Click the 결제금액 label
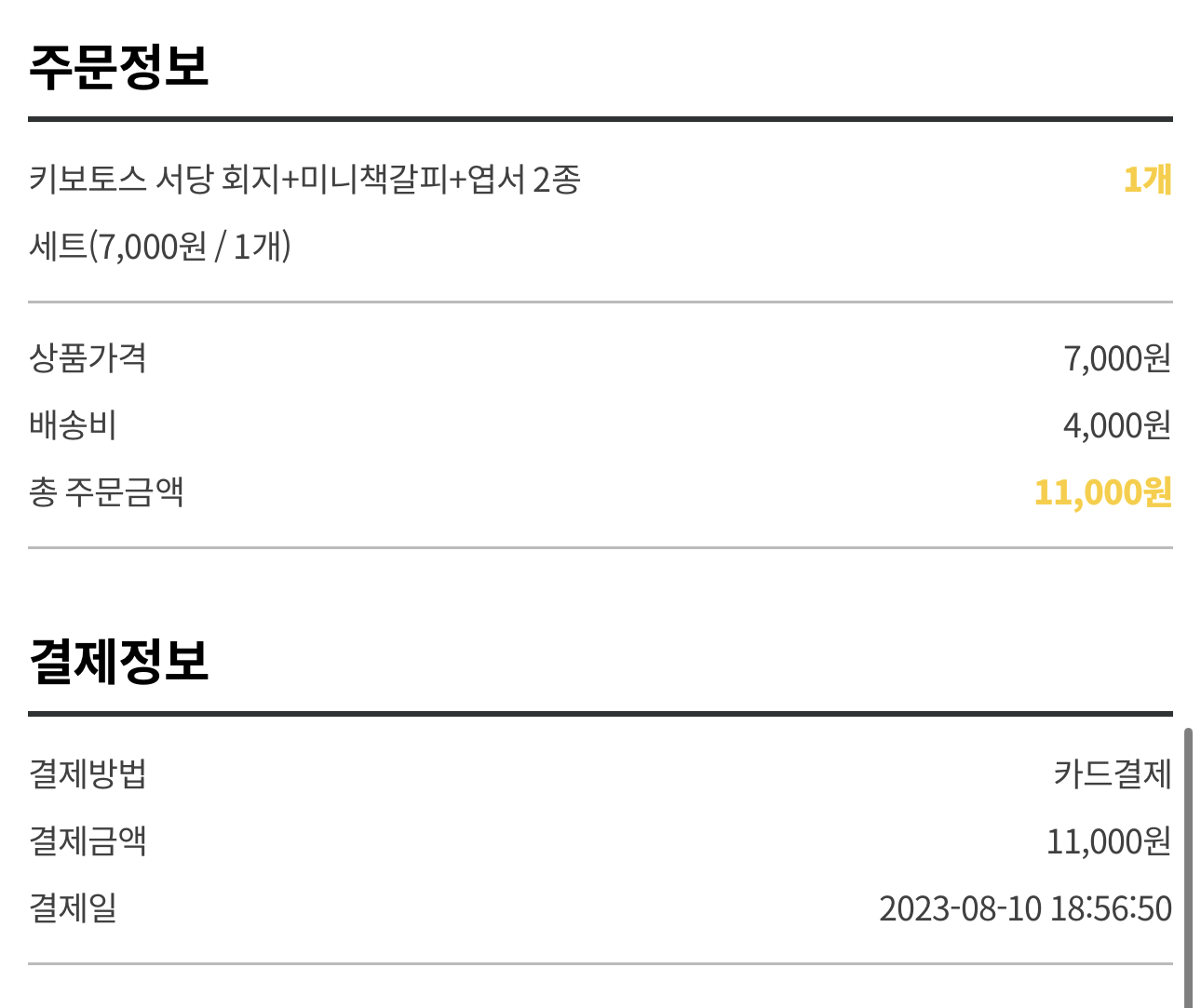 (x=88, y=841)
